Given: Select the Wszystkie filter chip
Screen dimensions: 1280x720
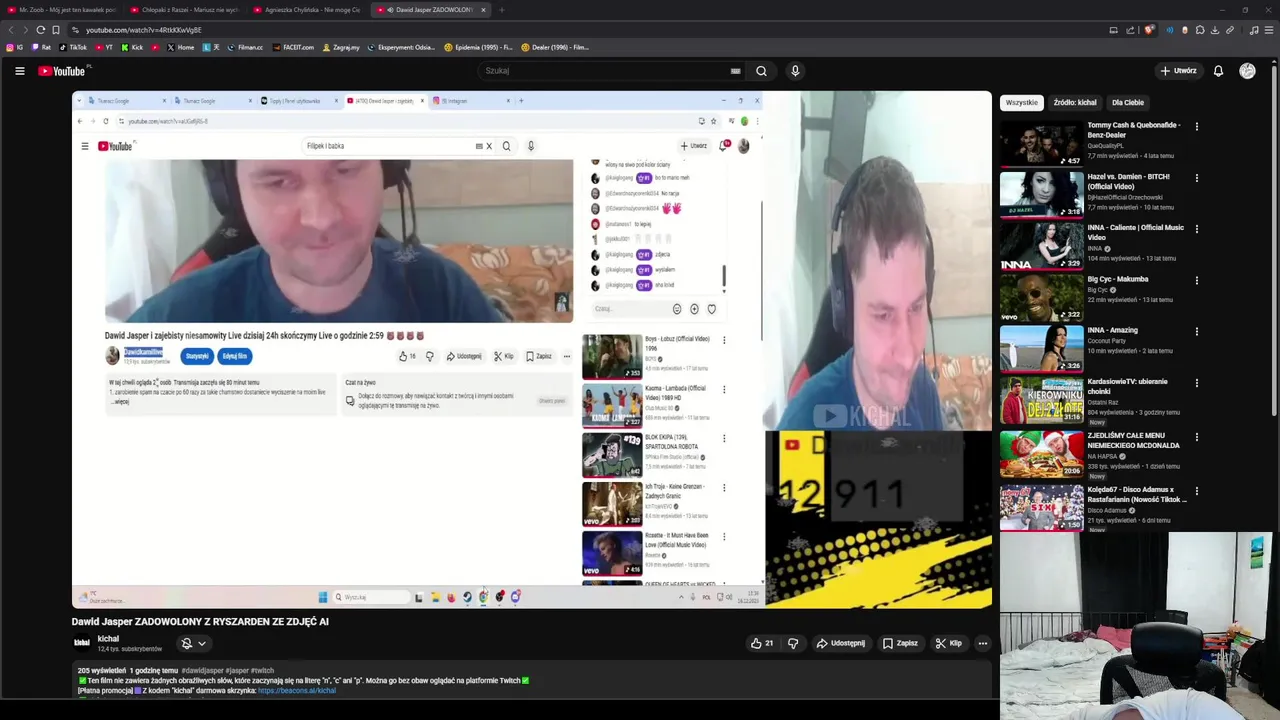Looking at the screenshot, I should tap(1022, 102).
